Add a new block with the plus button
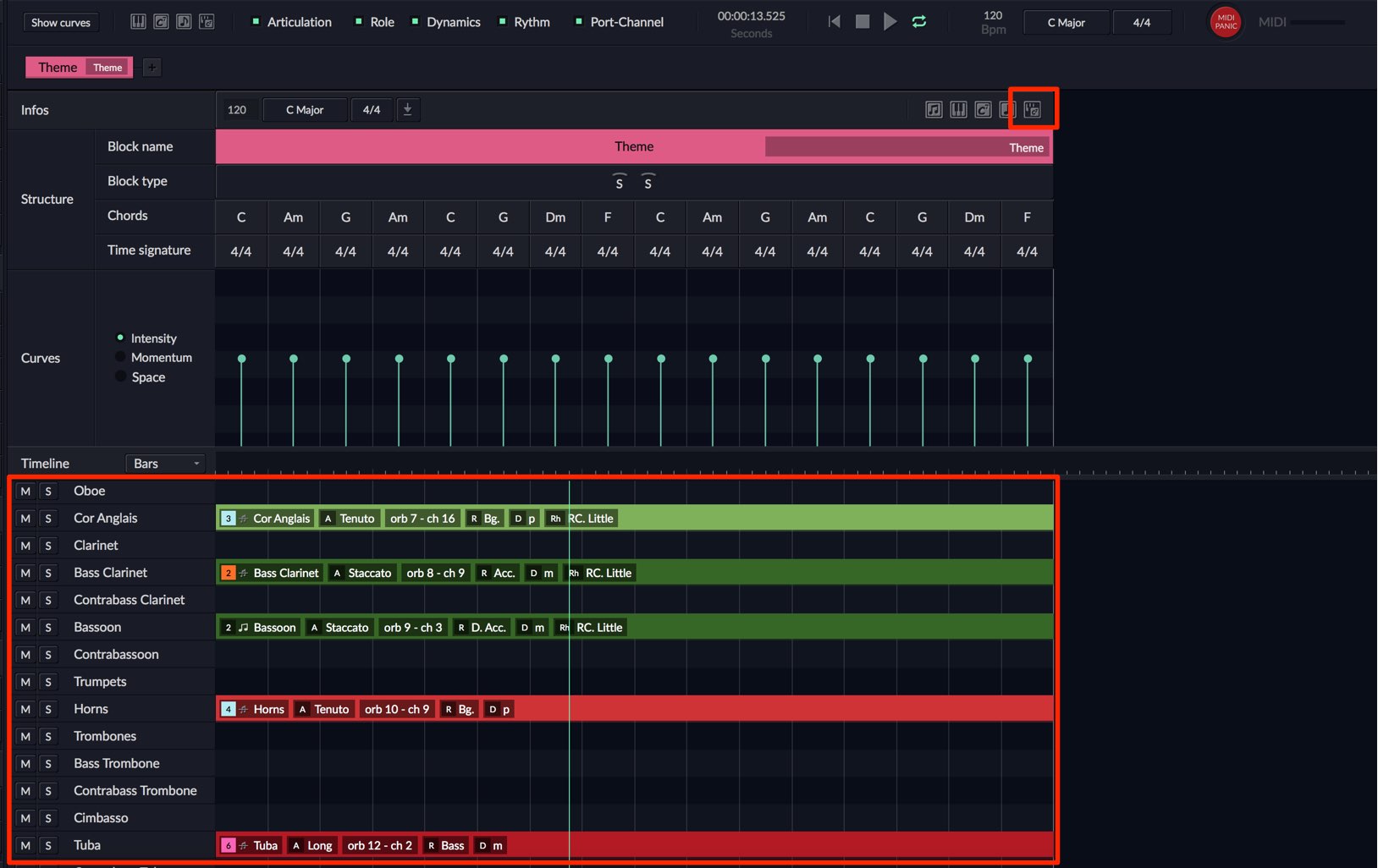 (x=152, y=67)
